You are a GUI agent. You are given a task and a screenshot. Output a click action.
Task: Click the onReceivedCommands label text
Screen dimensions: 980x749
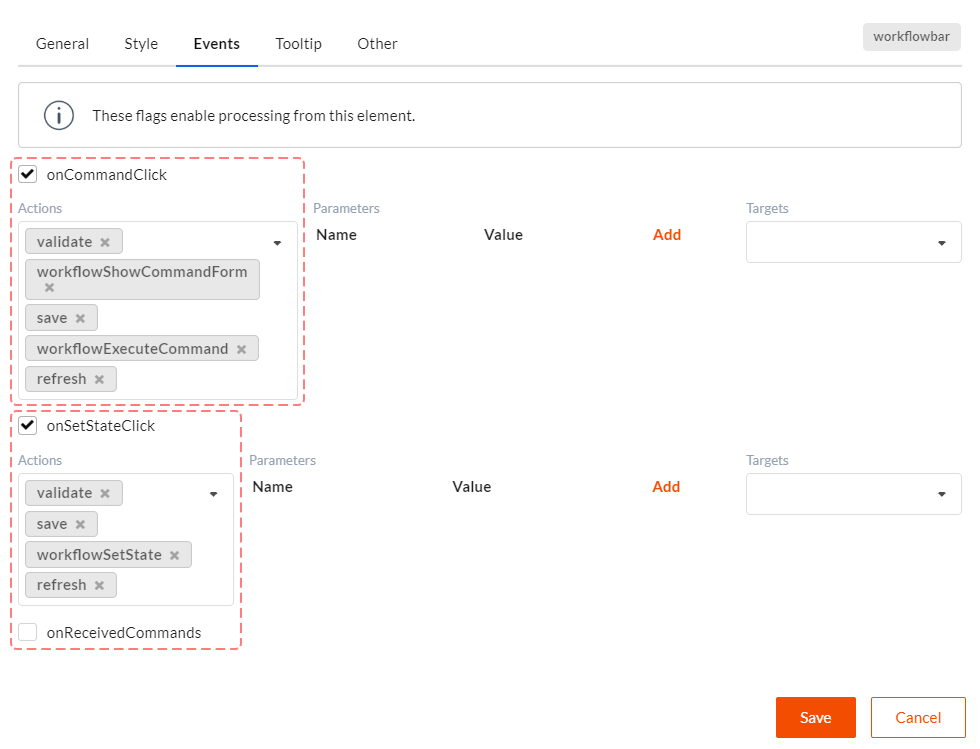(x=124, y=633)
